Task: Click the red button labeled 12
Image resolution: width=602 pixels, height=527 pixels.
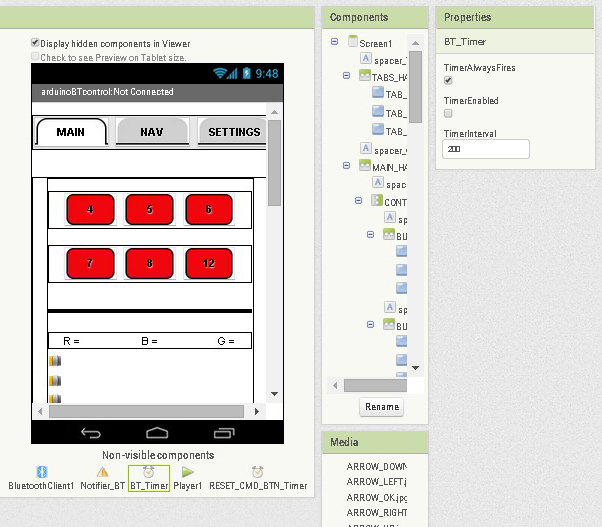Action: (209, 263)
